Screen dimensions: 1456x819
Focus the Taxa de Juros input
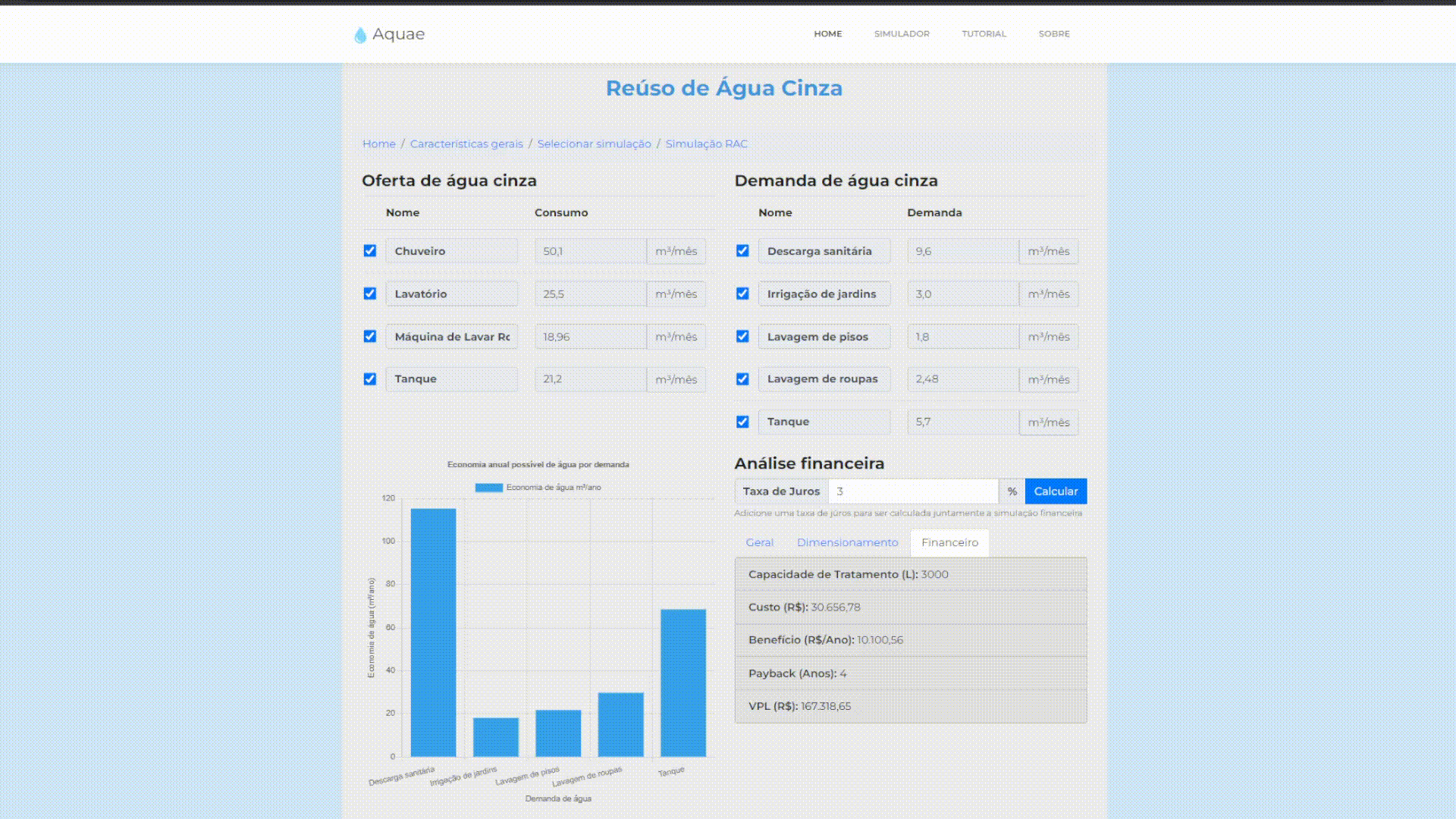point(913,491)
